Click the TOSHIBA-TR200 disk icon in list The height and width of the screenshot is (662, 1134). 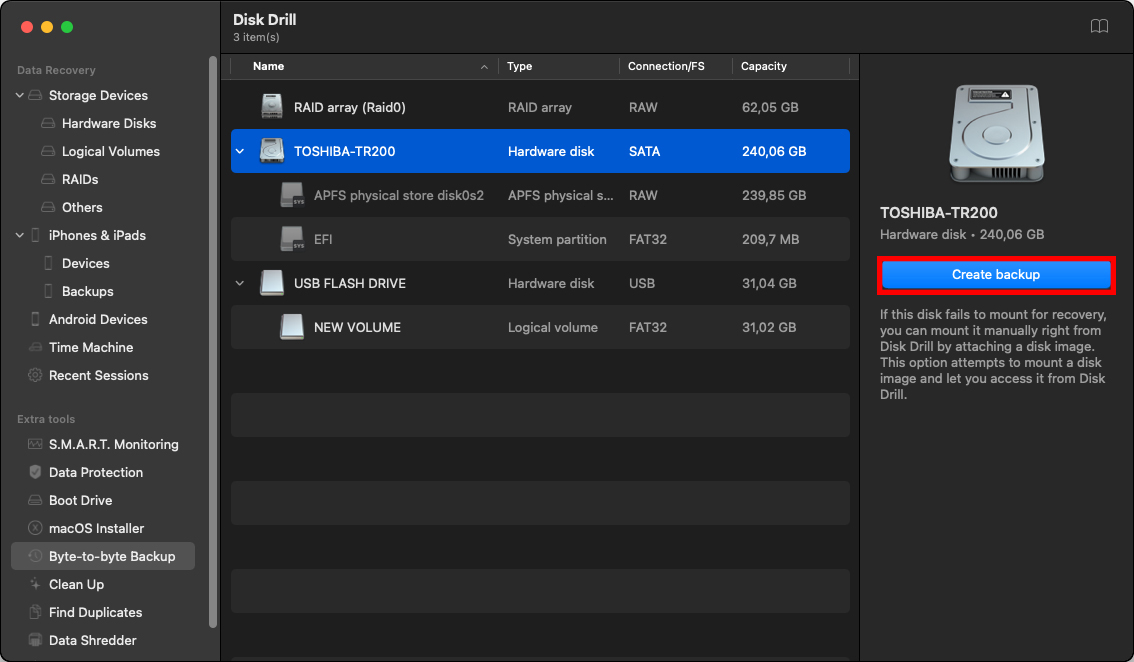272,151
